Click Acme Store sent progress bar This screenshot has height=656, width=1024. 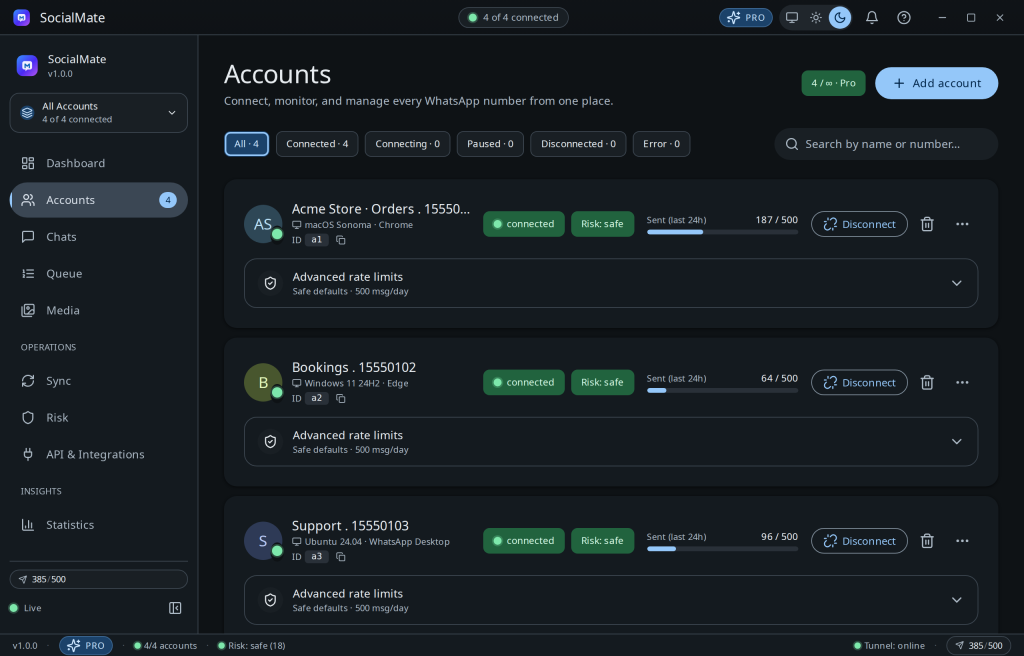(x=722, y=232)
